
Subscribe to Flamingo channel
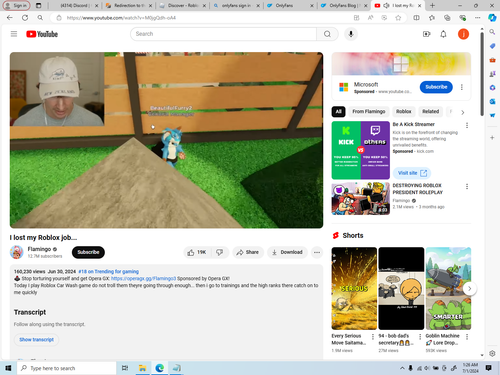[88, 252]
